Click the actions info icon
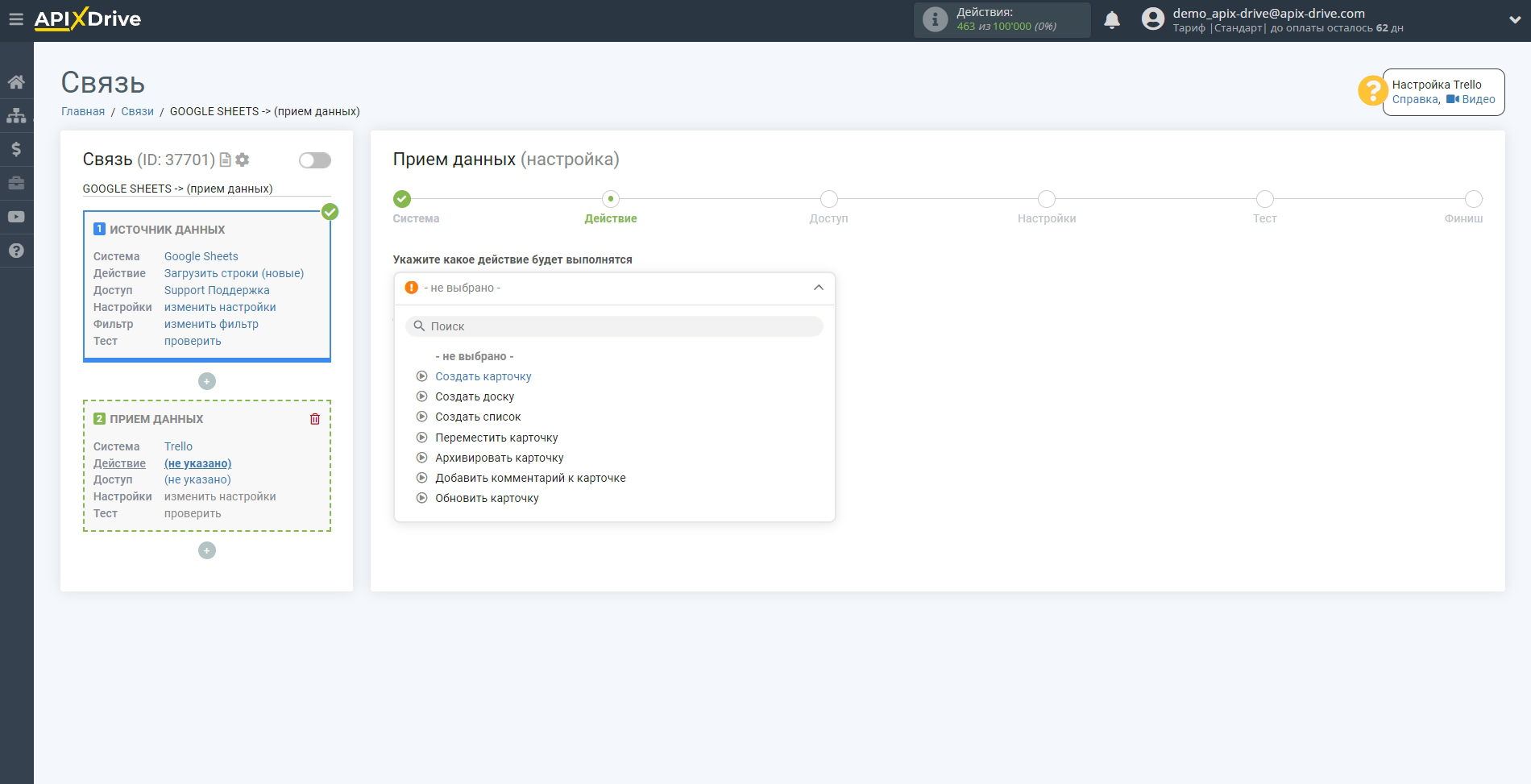 pos(935,19)
